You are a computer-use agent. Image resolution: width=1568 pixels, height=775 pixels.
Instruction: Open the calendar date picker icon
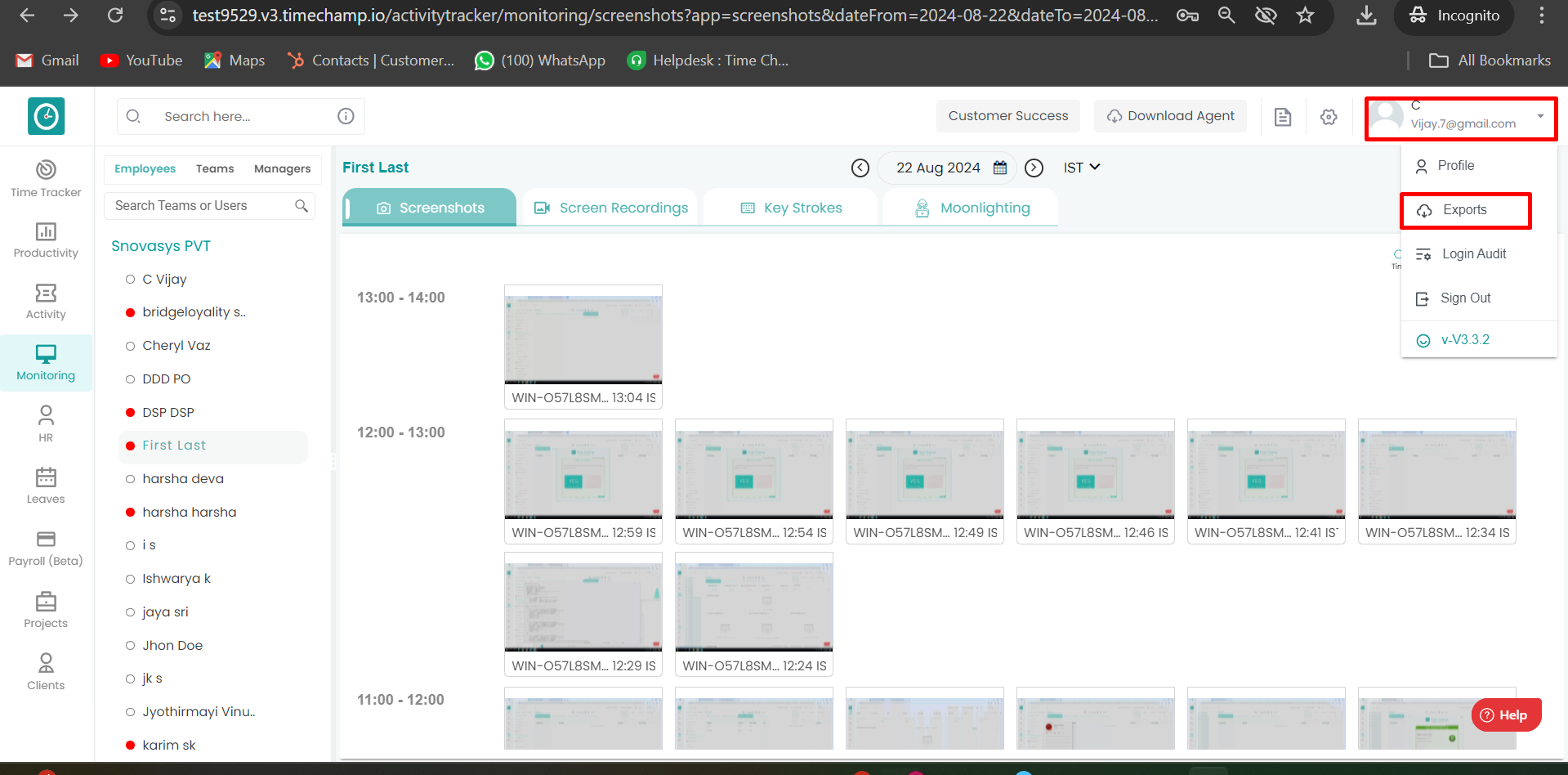(1000, 168)
